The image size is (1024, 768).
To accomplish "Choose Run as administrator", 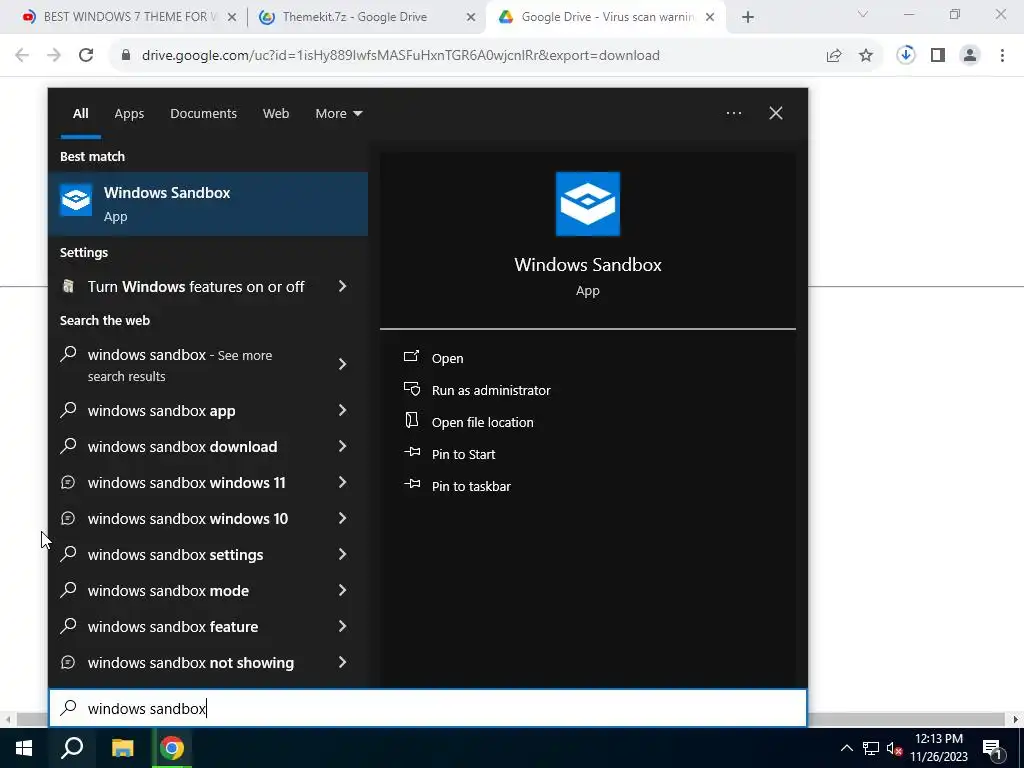I will click(x=491, y=390).
